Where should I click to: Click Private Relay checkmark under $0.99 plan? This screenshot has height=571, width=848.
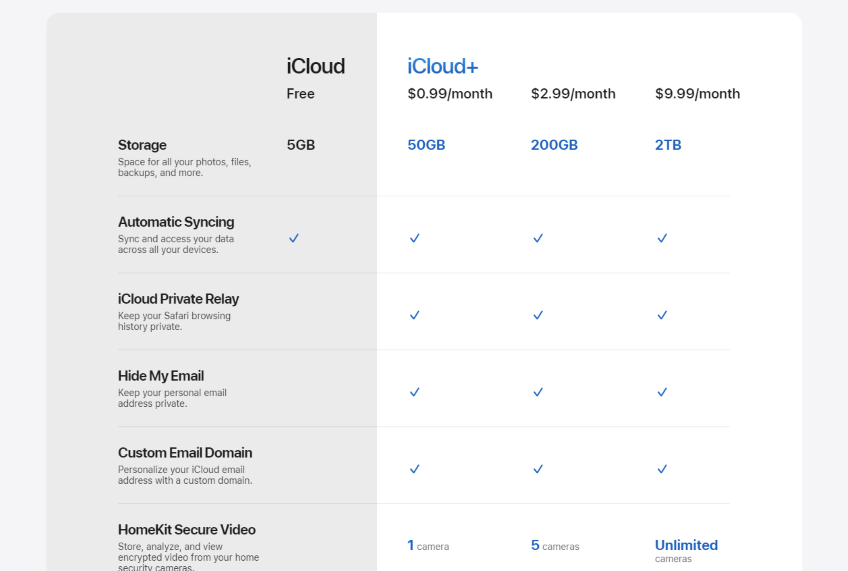(414, 315)
